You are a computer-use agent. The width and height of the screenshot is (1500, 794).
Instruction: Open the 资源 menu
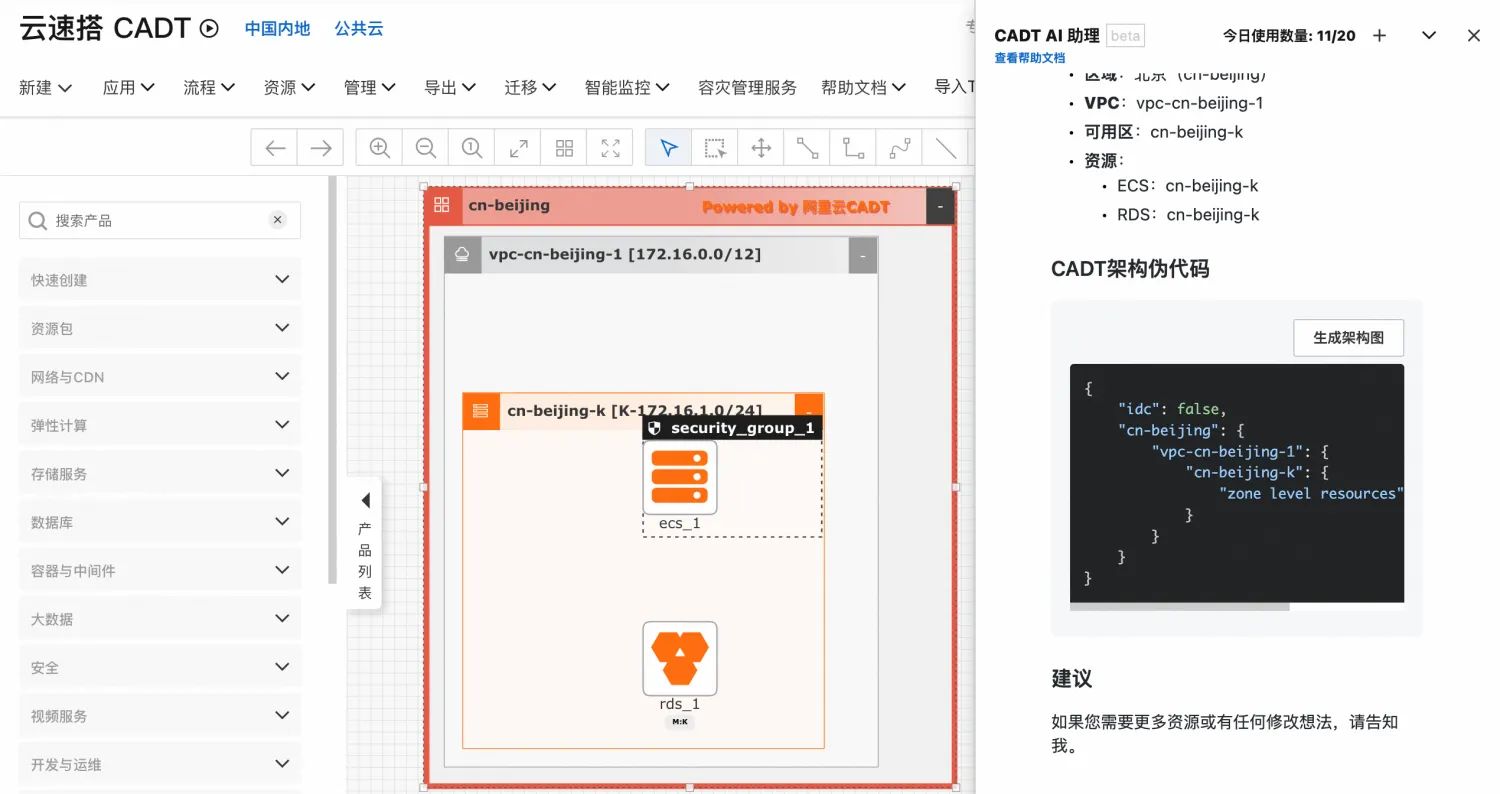tap(290, 88)
